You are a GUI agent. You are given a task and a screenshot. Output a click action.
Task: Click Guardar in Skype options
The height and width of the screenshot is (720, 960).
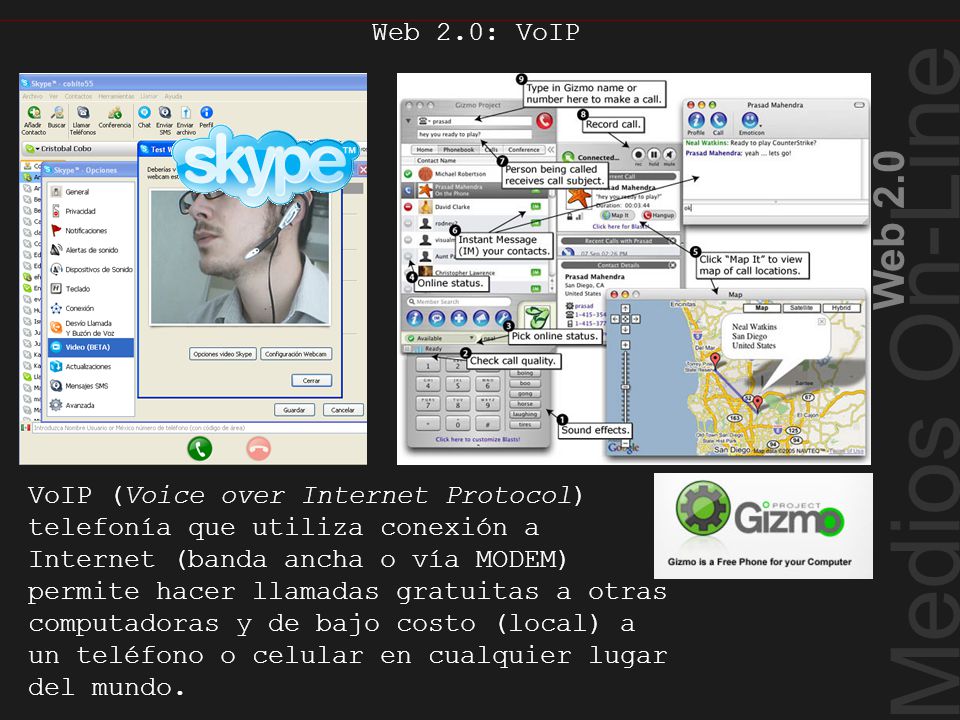point(294,410)
